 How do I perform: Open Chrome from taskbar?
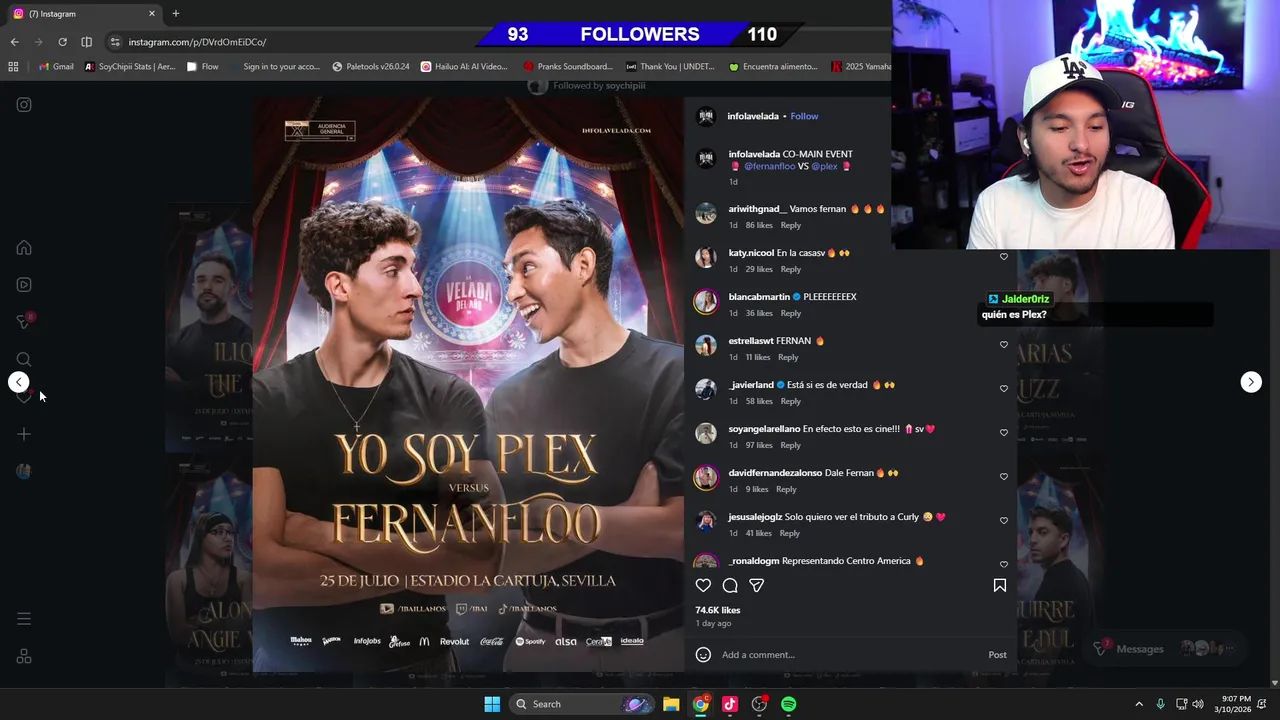click(x=701, y=704)
